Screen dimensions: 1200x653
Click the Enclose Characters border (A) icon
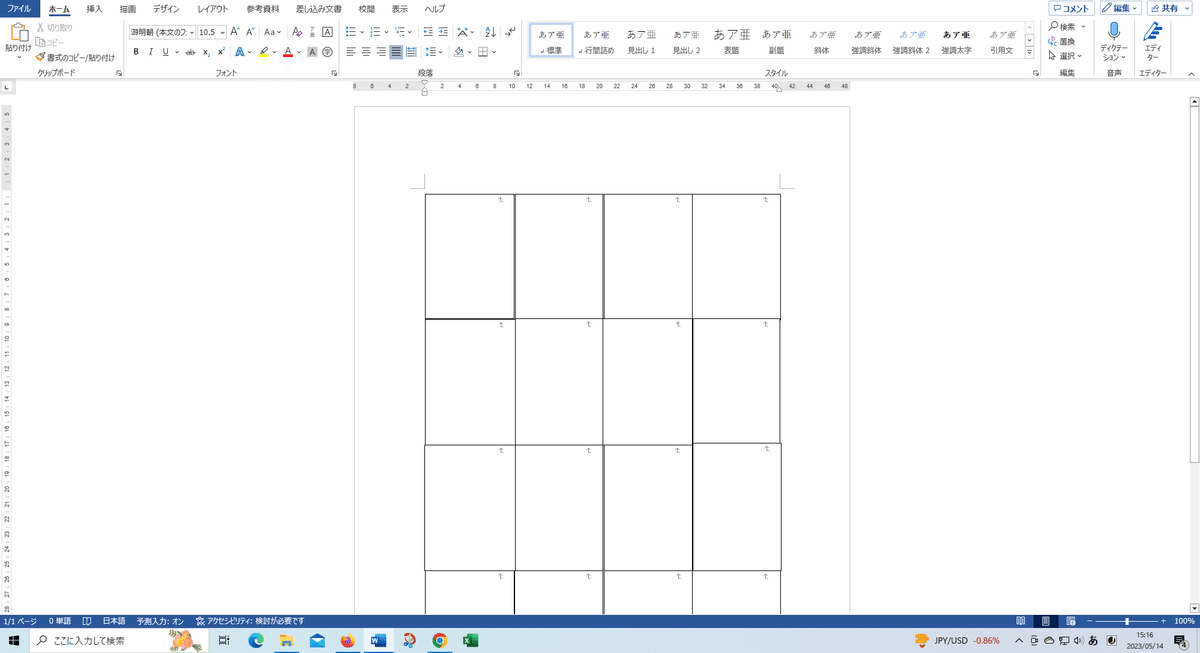[x=327, y=32]
